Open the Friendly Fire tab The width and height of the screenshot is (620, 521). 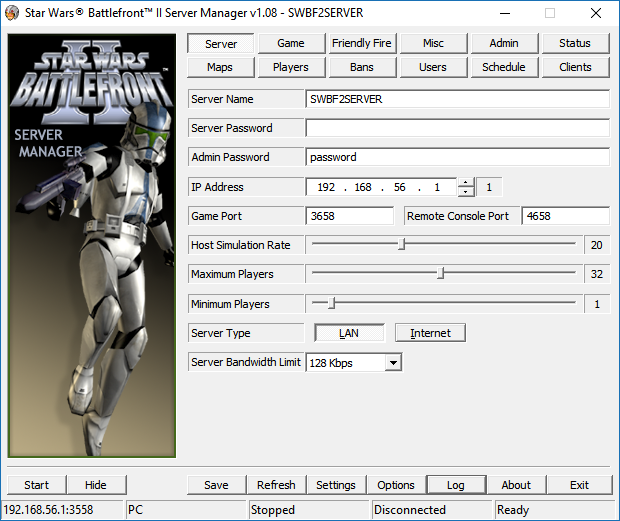pyautogui.click(x=362, y=43)
